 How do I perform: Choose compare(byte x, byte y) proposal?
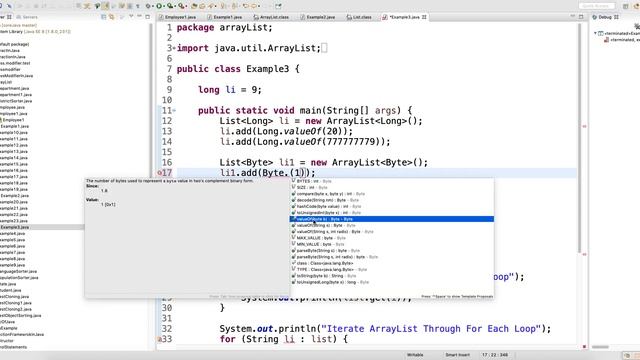(x=392, y=194)
